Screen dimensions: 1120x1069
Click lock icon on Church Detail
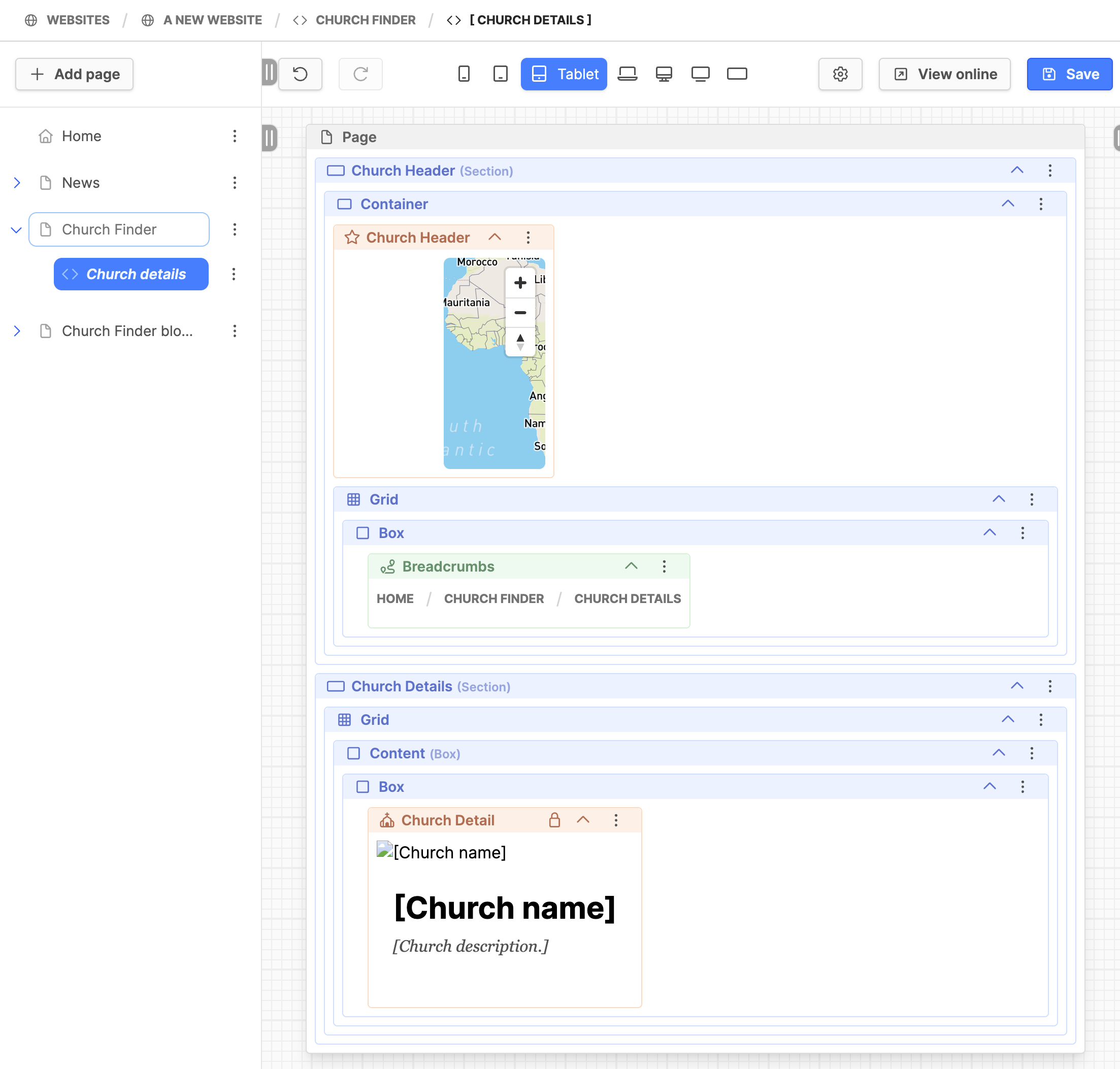[x=554, y=820]
